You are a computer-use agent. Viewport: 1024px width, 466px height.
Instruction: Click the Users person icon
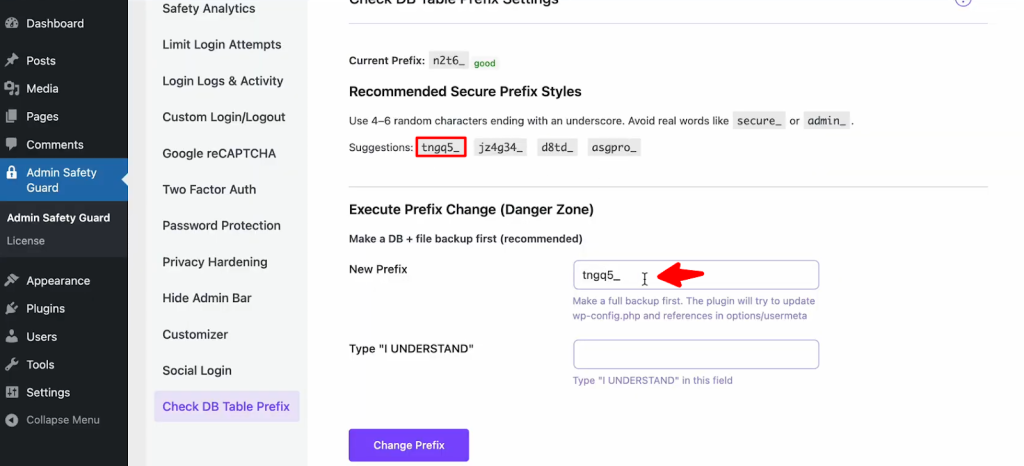coord(12,337)
